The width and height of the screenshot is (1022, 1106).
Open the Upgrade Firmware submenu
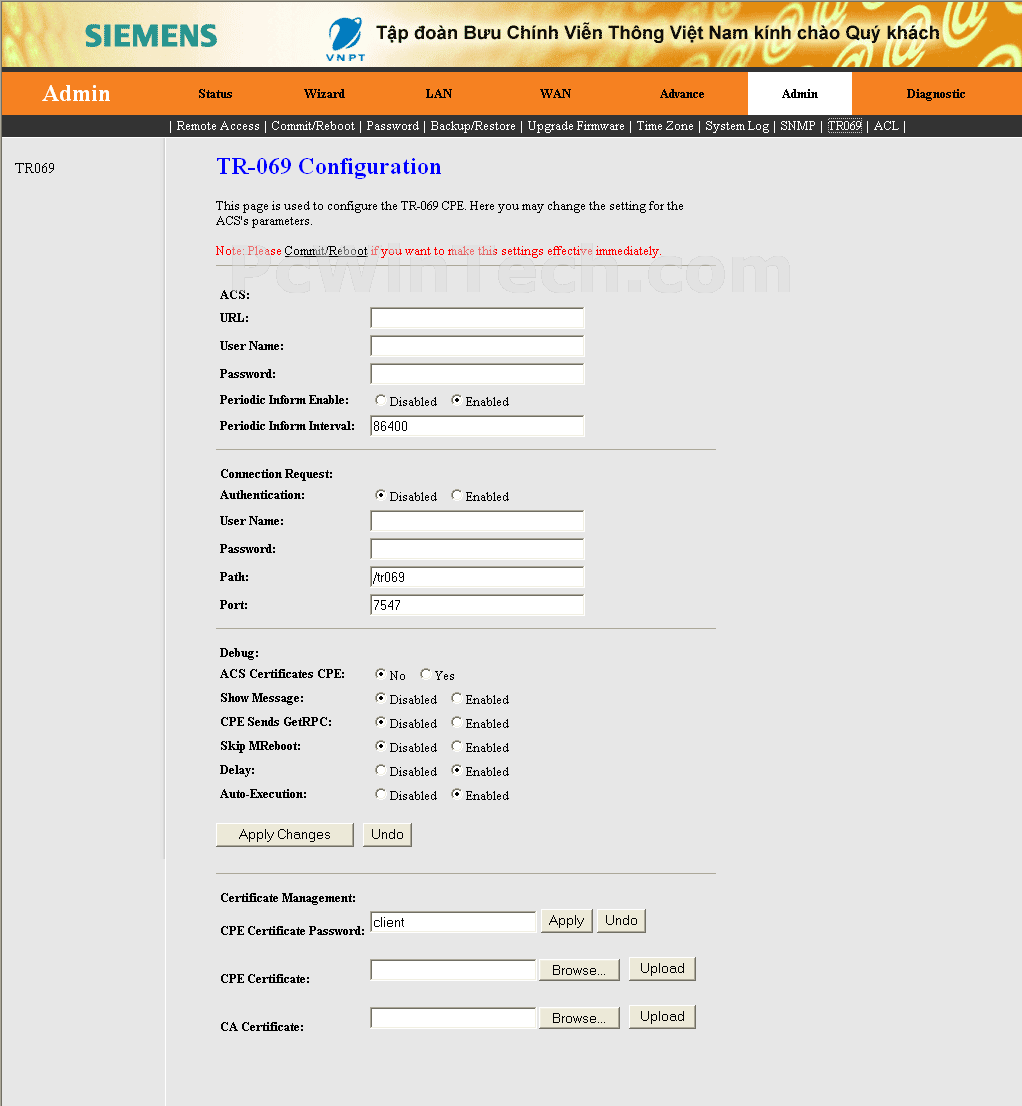point(575,126)
